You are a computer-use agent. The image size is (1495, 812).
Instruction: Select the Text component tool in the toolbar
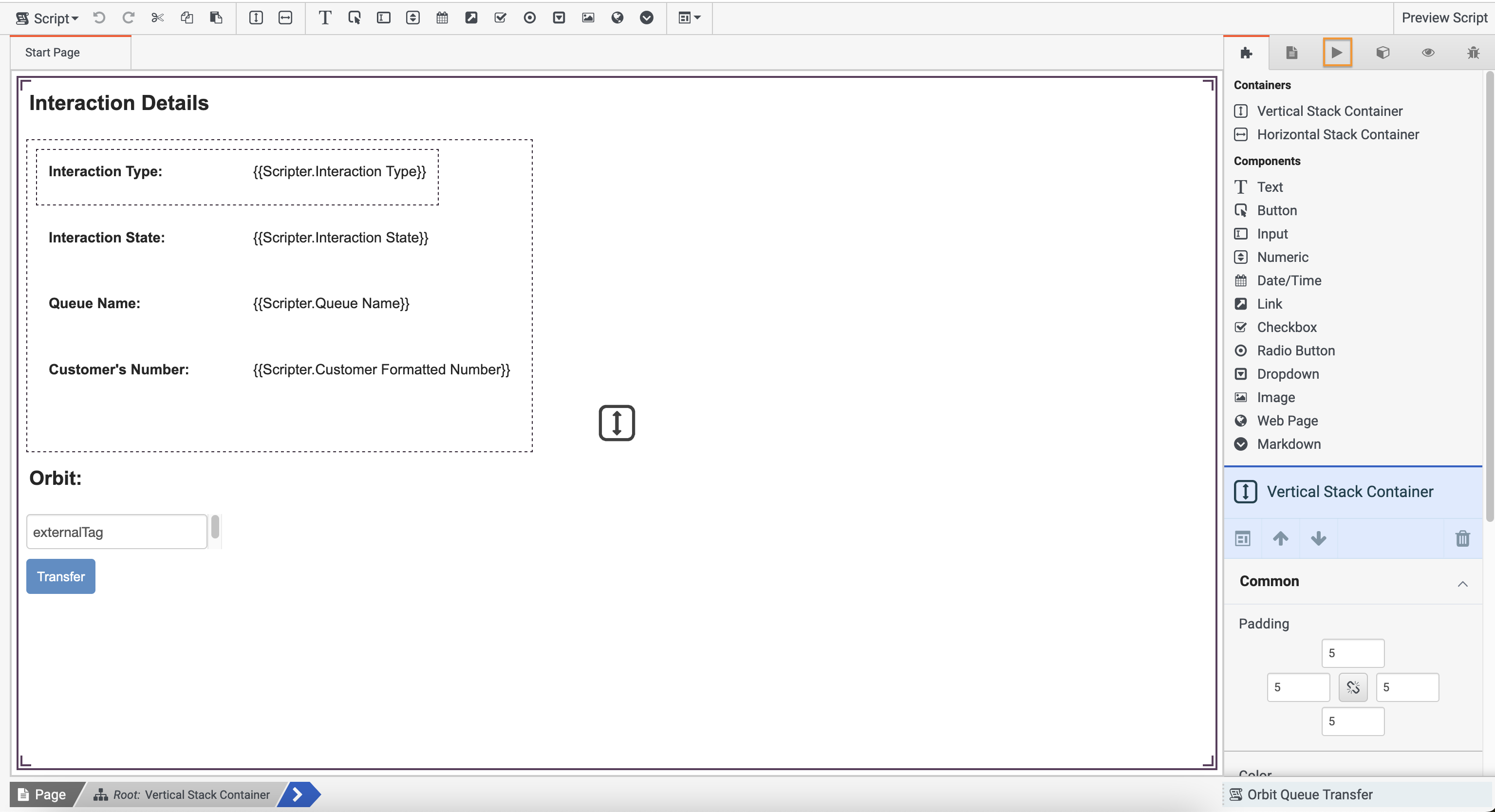coord(324,18)
